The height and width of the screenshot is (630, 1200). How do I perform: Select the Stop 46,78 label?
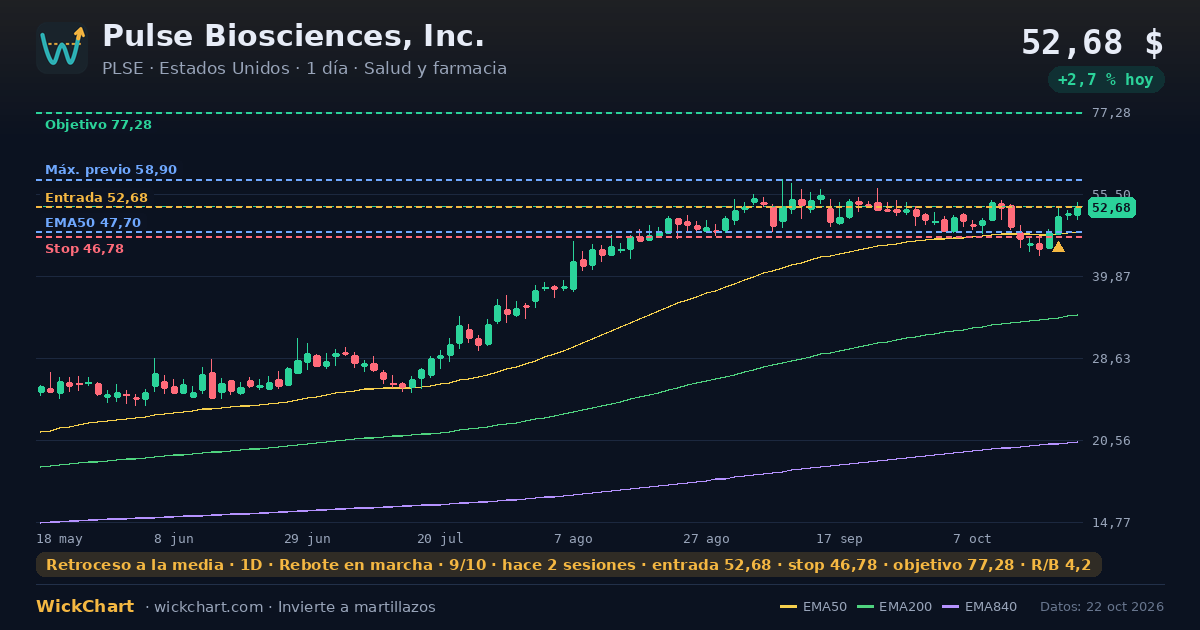[84, 249]
